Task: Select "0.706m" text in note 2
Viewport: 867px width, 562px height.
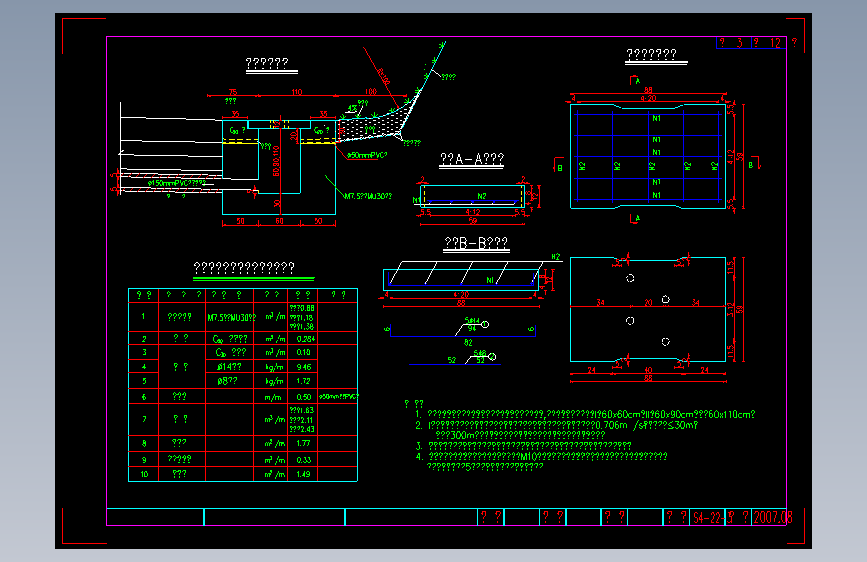Action: [x=612, y=425]
